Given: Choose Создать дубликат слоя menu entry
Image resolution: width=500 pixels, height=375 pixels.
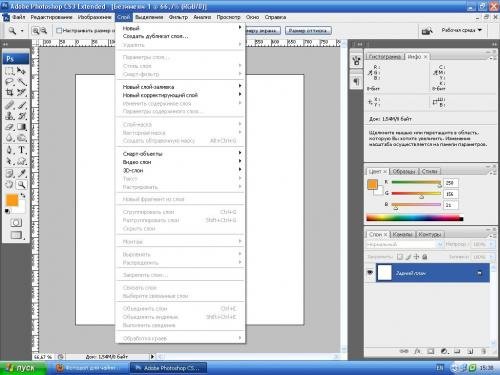Looking at the screenshot, I should (155, 36).
